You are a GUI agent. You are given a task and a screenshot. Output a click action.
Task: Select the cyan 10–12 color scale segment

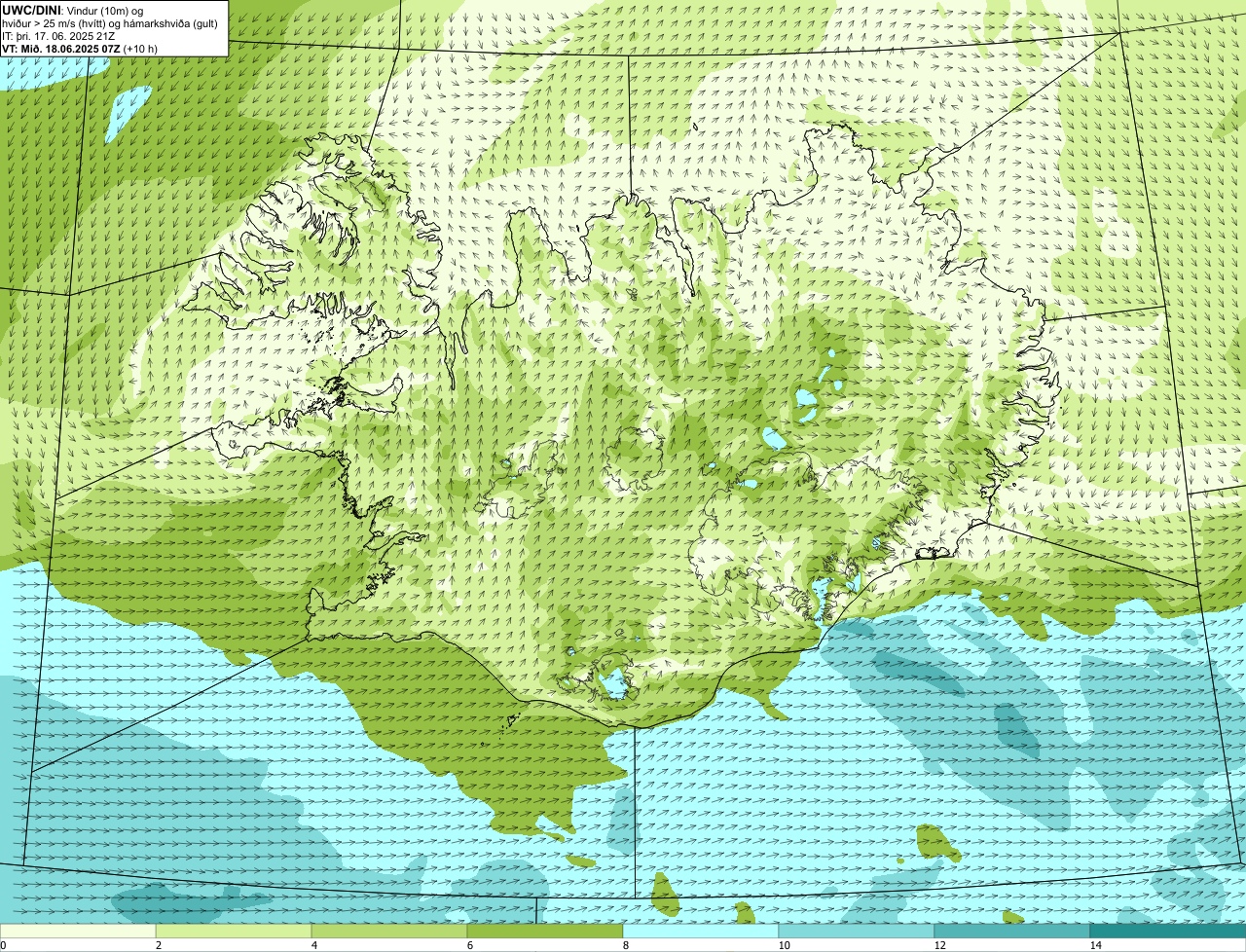coord(857,931)
